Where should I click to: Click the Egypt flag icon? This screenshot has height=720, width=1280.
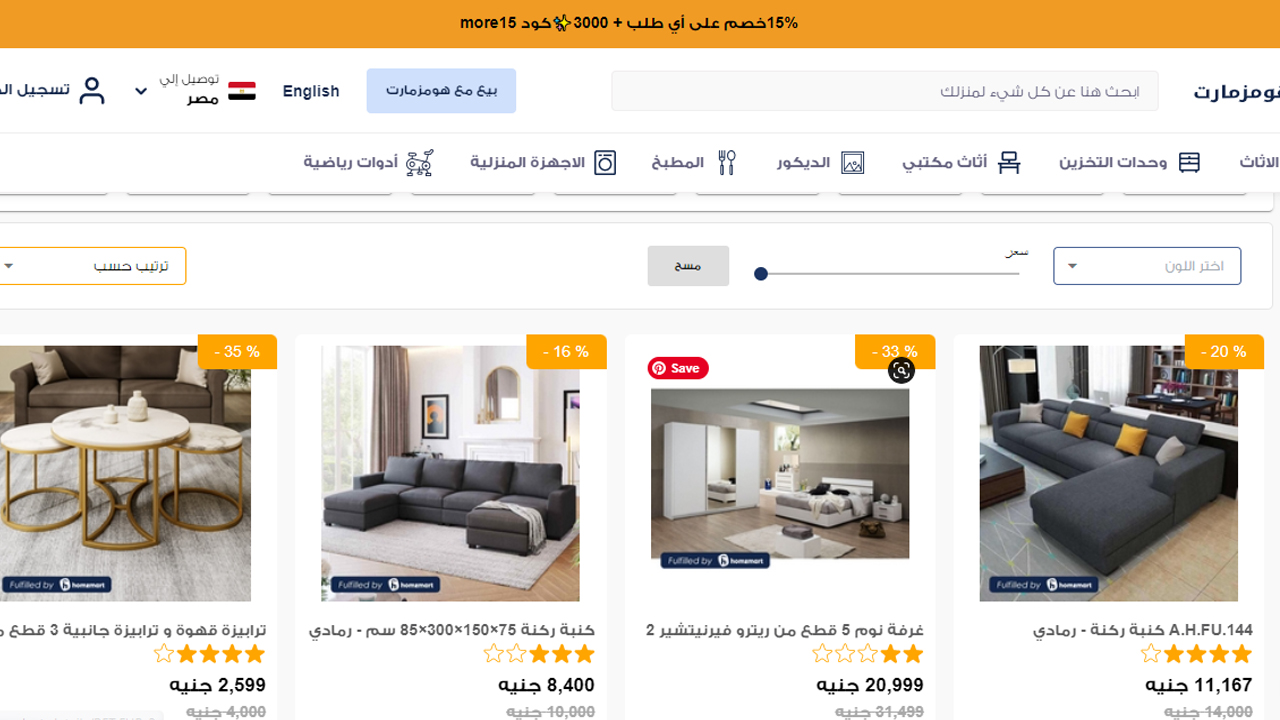[242, 91]
